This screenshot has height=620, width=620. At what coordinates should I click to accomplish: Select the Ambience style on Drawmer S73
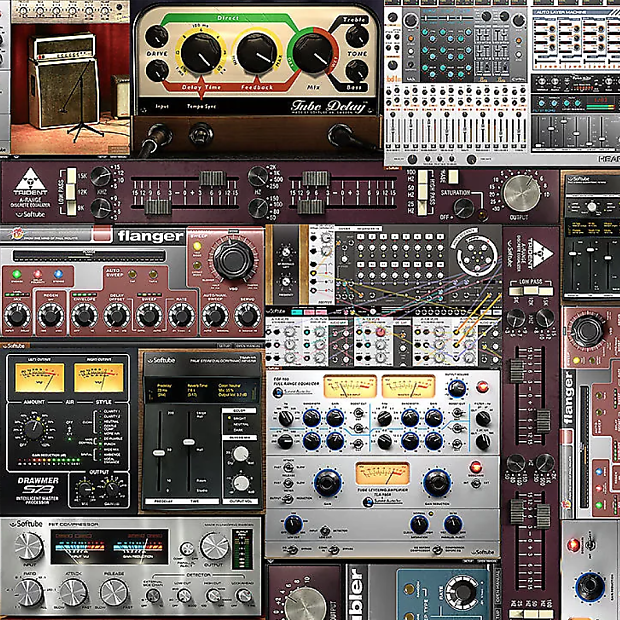coord(112,455)
